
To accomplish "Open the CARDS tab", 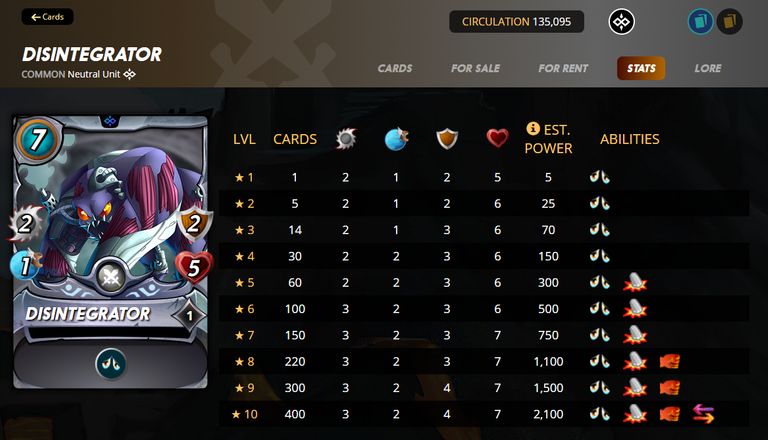I will [395, 69].
